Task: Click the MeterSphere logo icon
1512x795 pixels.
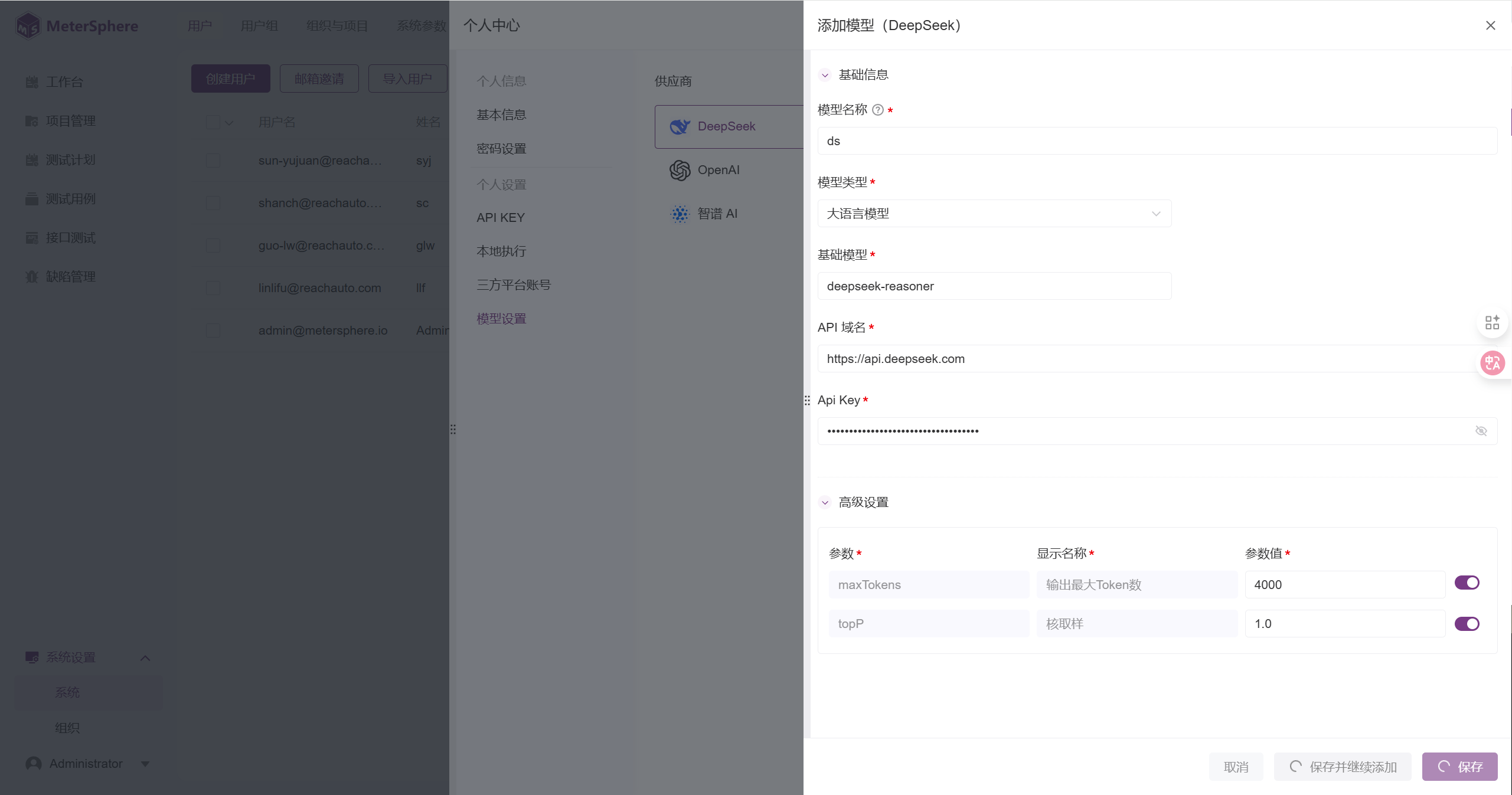Action: [28, 26]
